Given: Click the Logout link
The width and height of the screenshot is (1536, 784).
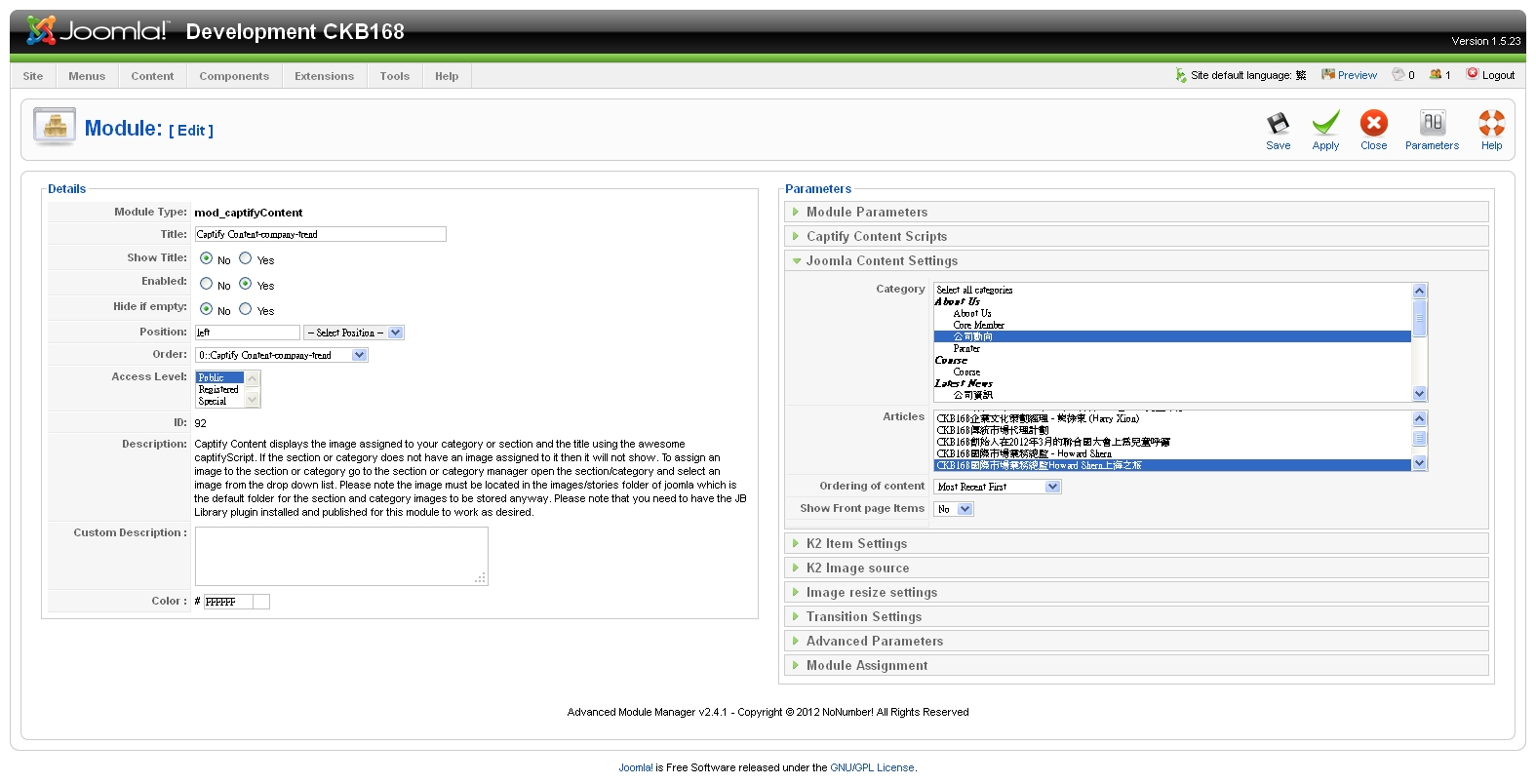Looking at the screenshot, I should pos(1499,75).
